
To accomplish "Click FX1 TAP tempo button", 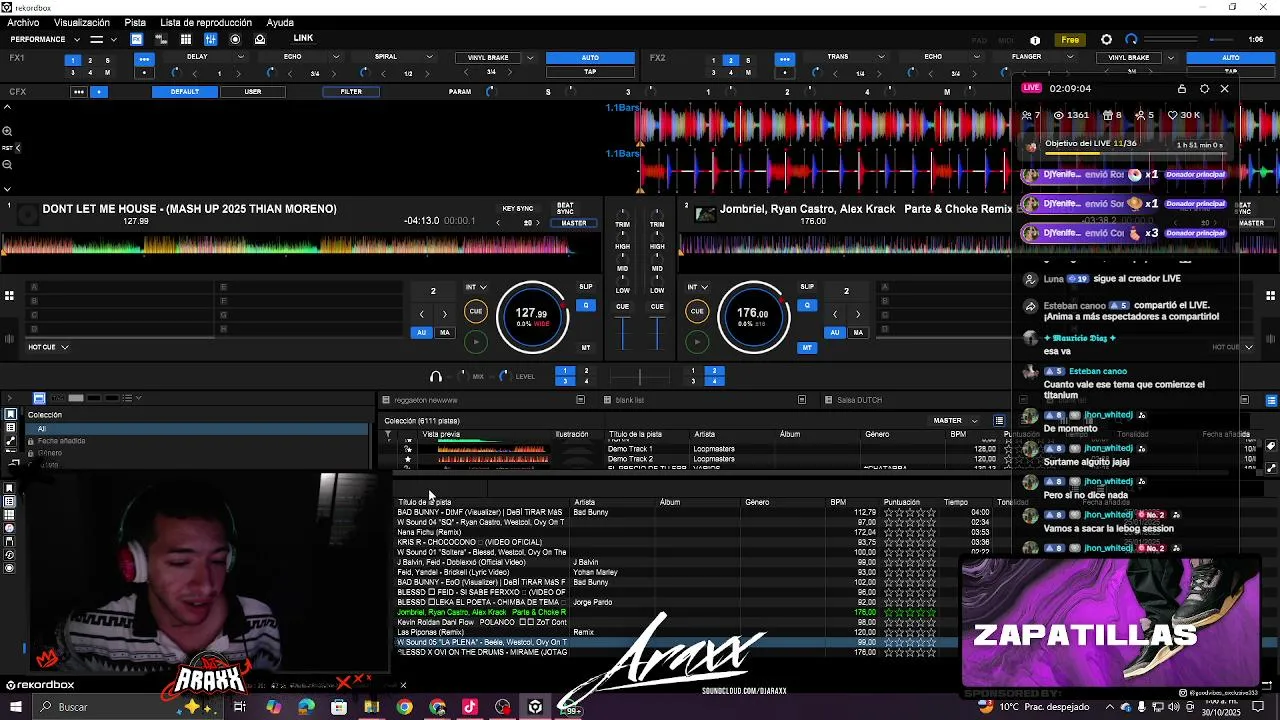I will (x=590, y=72).
